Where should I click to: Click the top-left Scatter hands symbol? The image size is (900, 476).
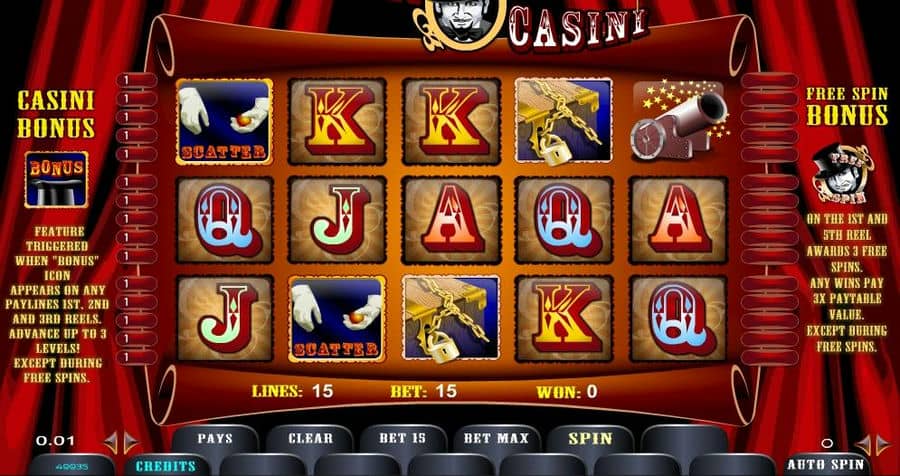[224, 121]
